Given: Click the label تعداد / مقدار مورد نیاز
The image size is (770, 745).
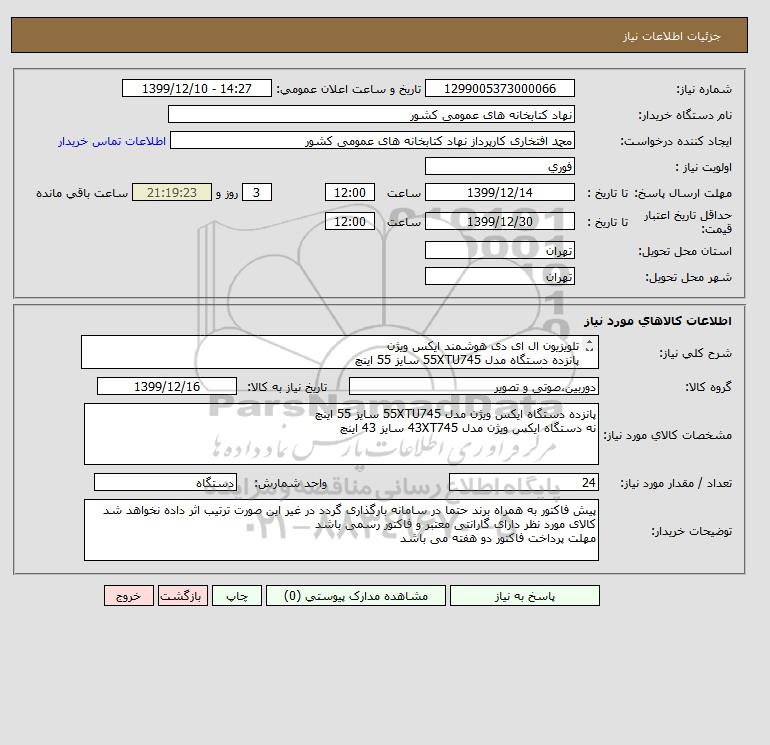Looking at the screenshot, I should tap(676, 483).
